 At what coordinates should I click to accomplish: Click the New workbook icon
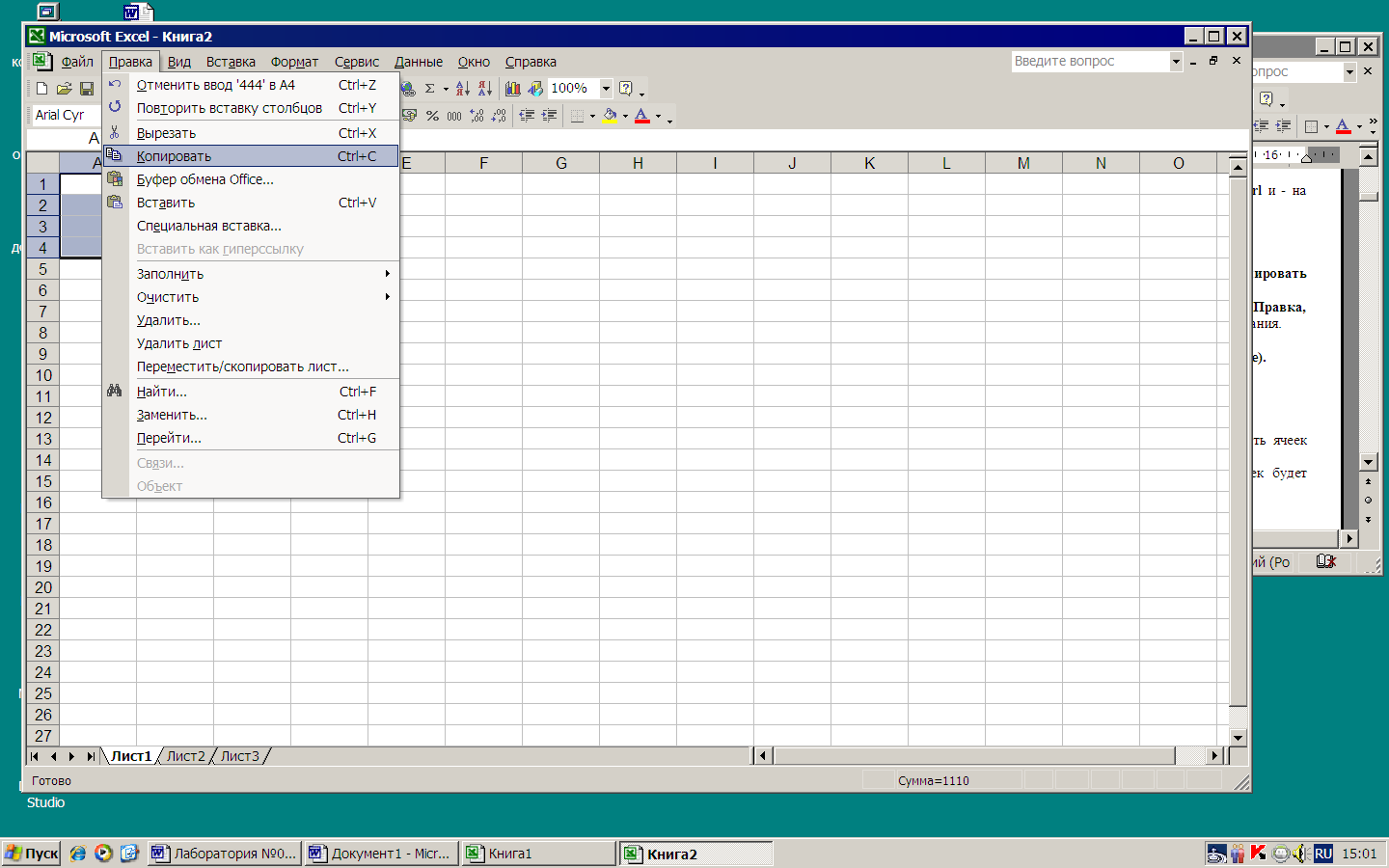coord(41,89)
